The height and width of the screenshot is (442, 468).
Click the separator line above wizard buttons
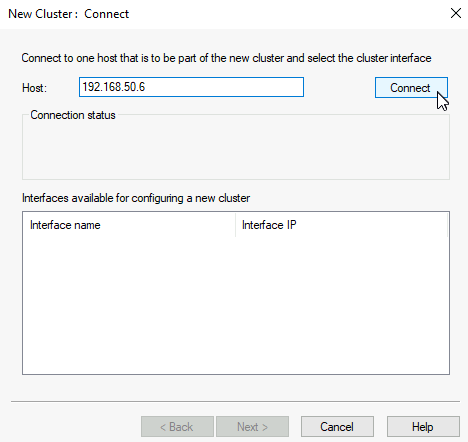point(235,402)
